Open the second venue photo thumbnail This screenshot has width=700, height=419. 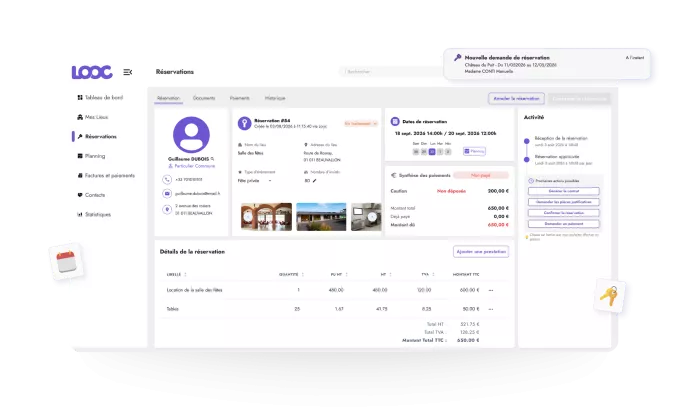[321, 217]
